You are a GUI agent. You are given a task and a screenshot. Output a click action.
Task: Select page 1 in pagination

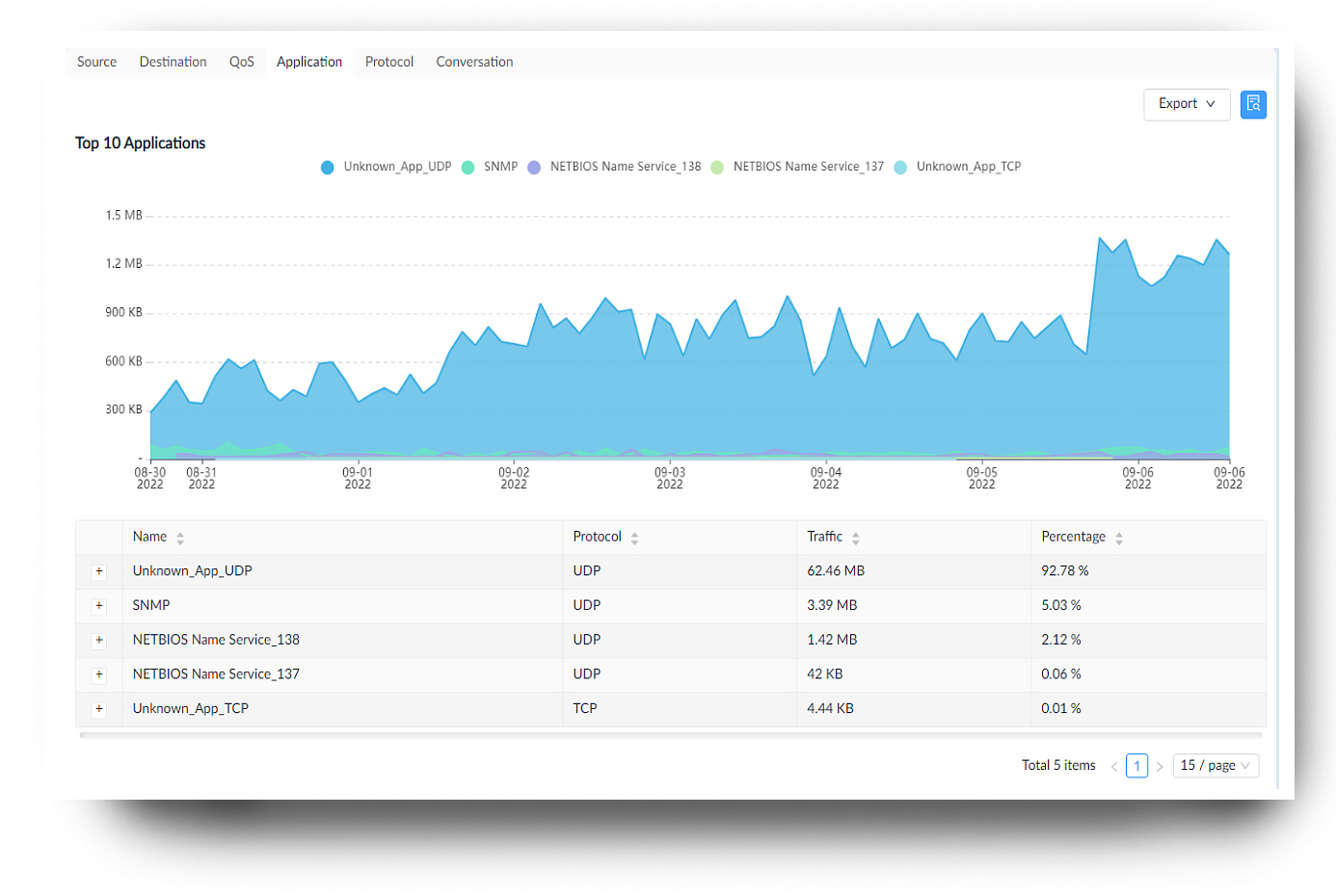[1136, 766]
